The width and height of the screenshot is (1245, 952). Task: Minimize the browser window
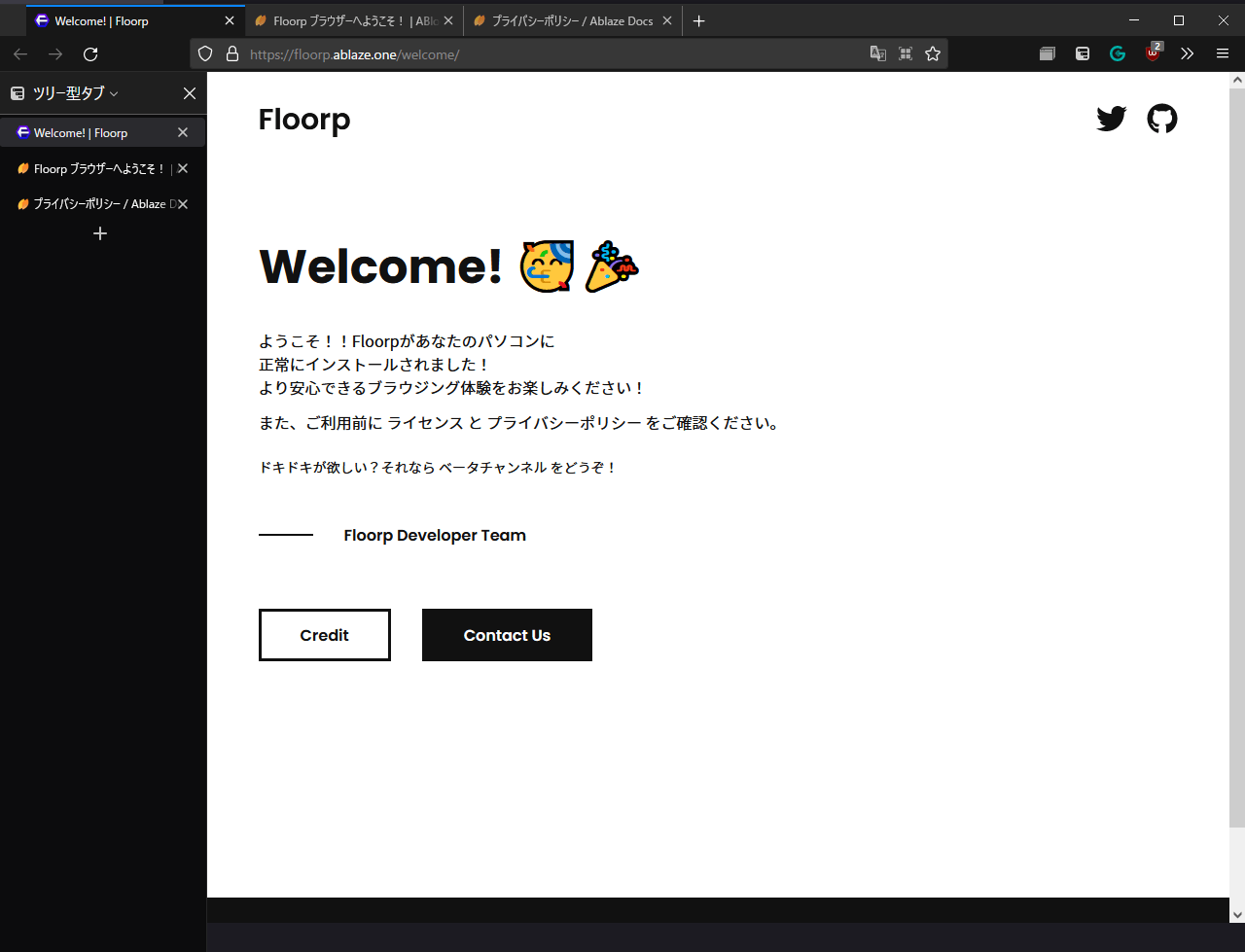[x=1134, y=20]
